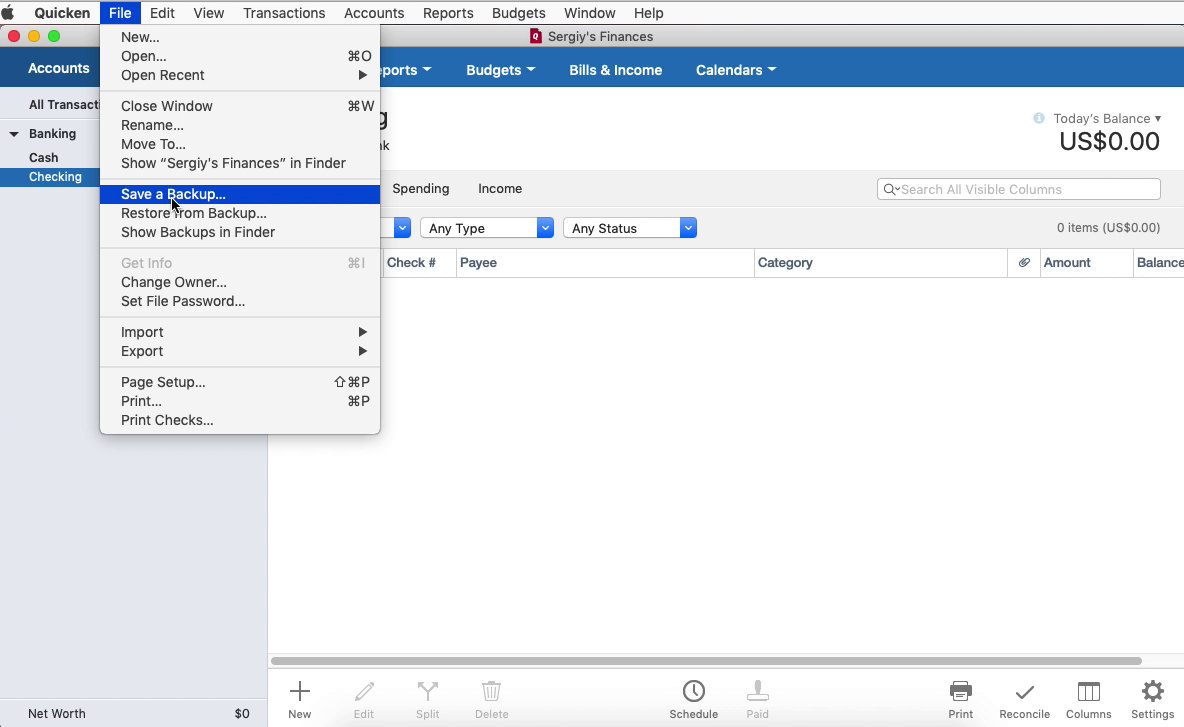Choose Show "Sergiy's Finances" in Finder
The image size is (1184, 727).
point(240,163)
